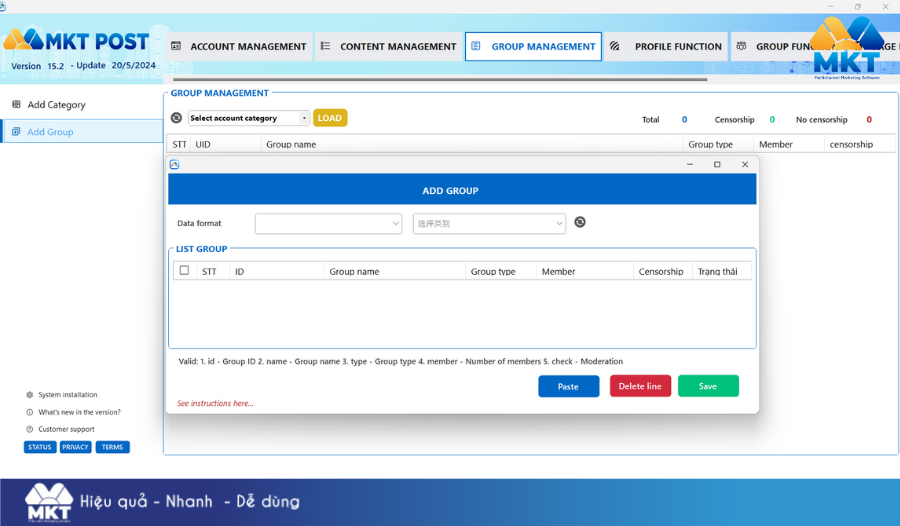Click the Group Management tab icon
Image resolution: width=900 pixels, height=526 pixels.
pos(476,46)
